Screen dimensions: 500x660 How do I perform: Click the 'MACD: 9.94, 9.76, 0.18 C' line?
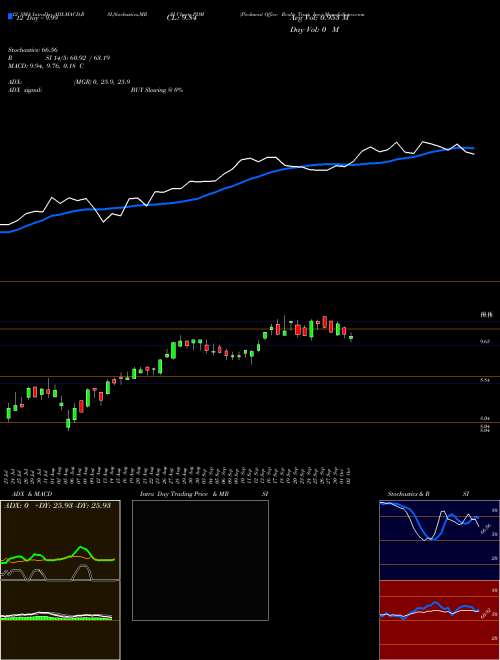pos(46,66)
